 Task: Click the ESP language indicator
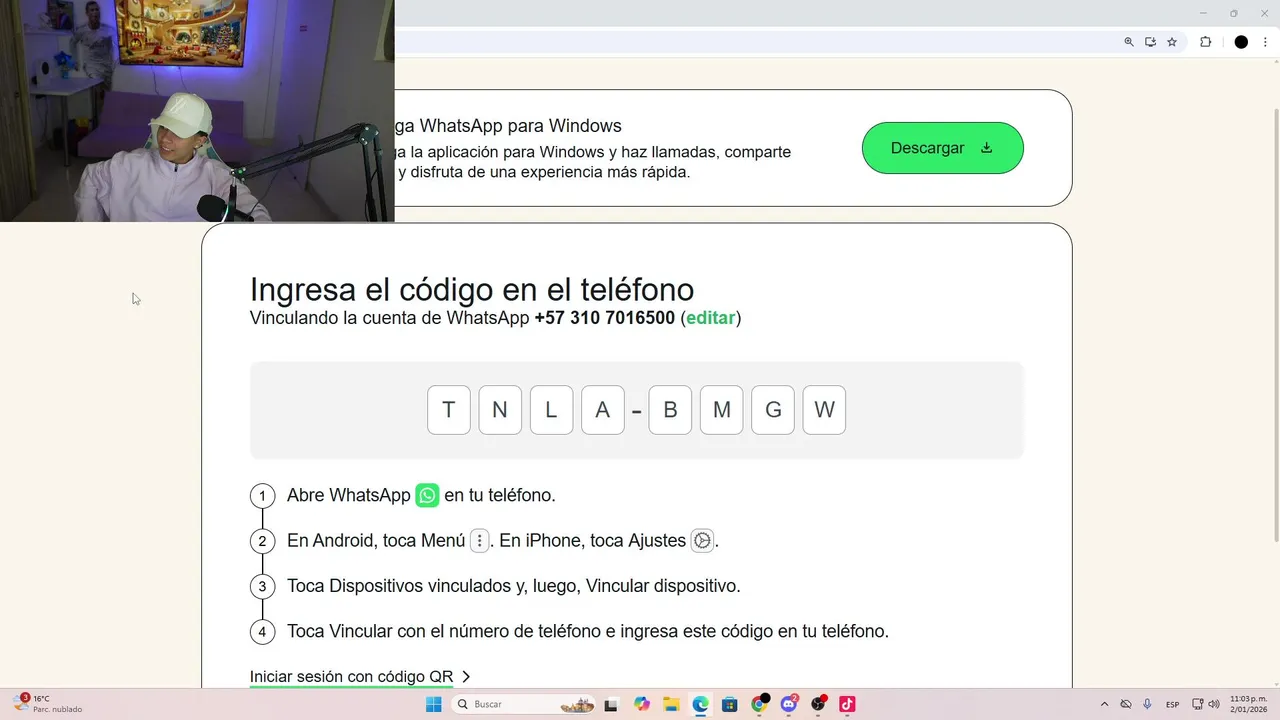coord(1173,704)
